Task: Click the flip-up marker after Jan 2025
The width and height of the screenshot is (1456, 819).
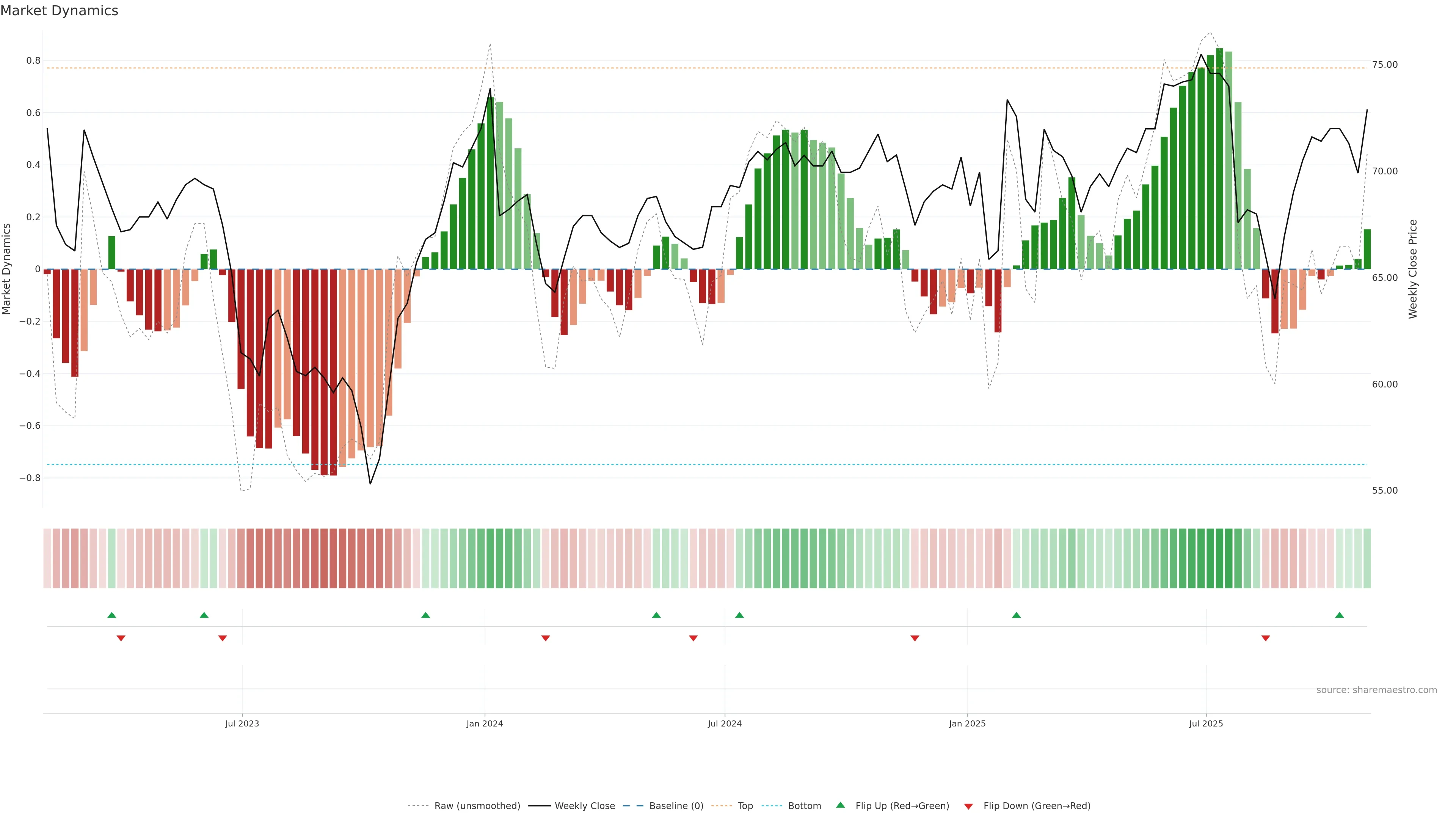Action: pyautogui.click(x=1016, y=615)
